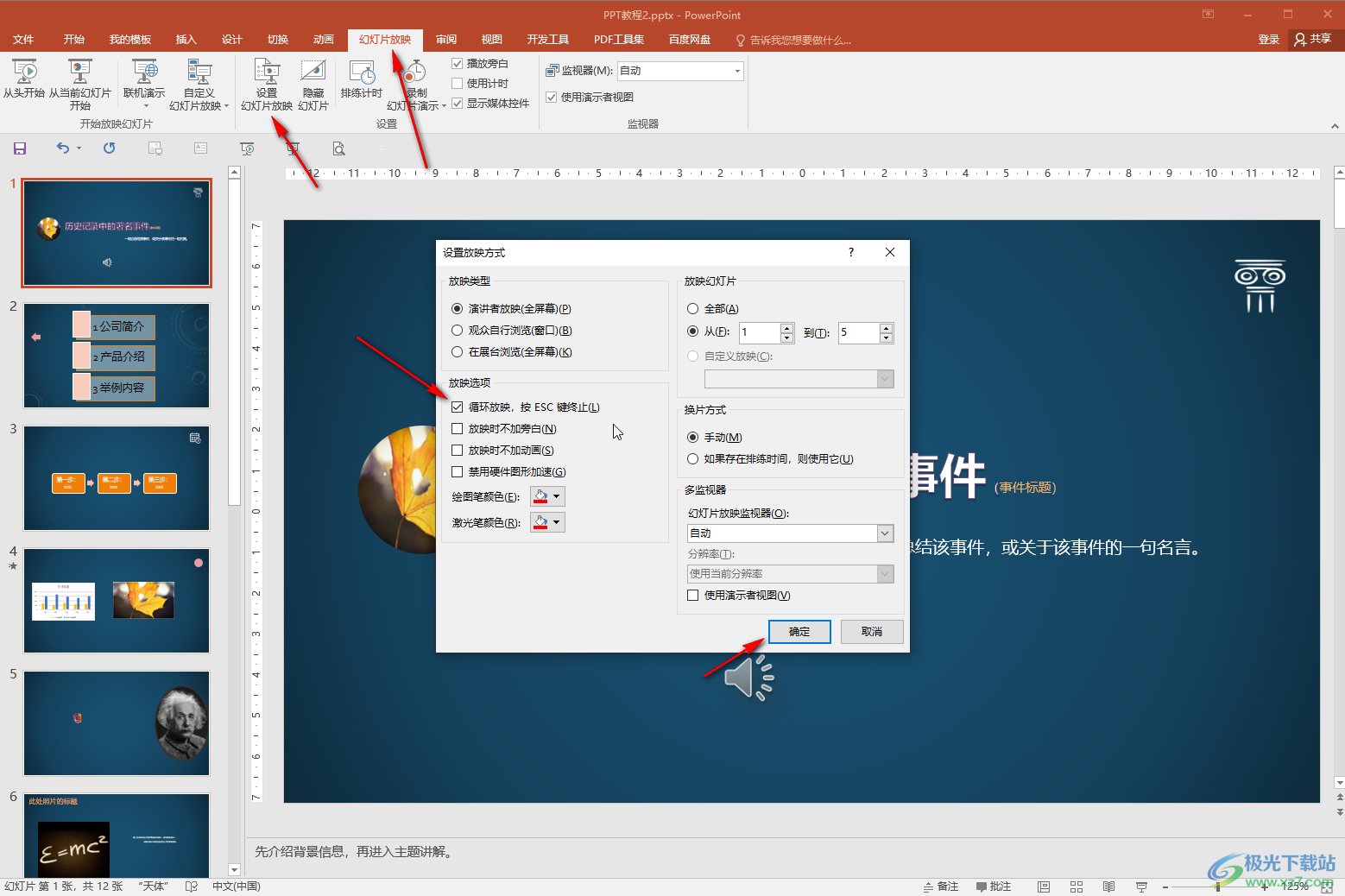Fit slide to current window icon

tap(1327, 887)
